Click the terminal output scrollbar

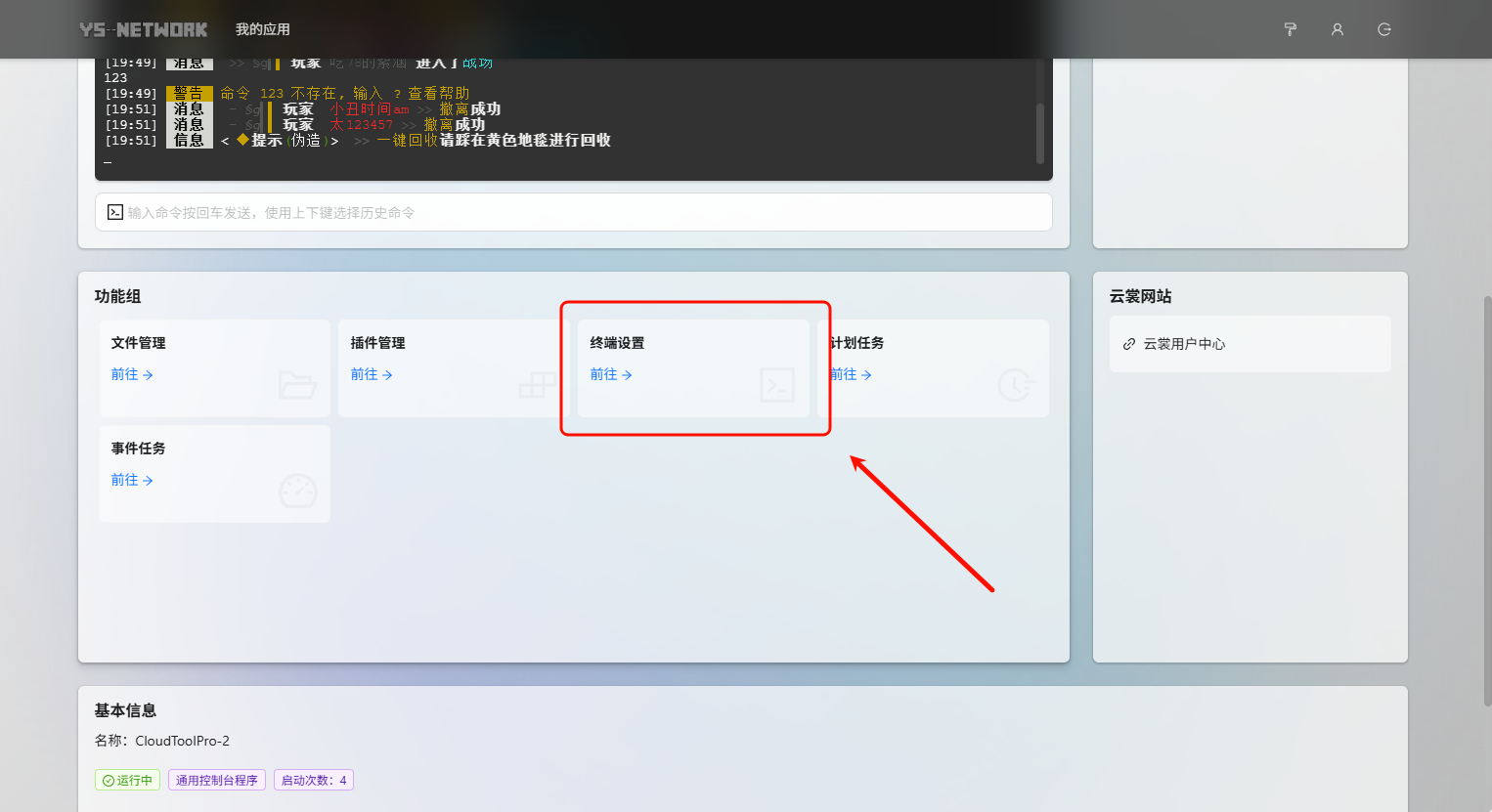click(1039, 132)
